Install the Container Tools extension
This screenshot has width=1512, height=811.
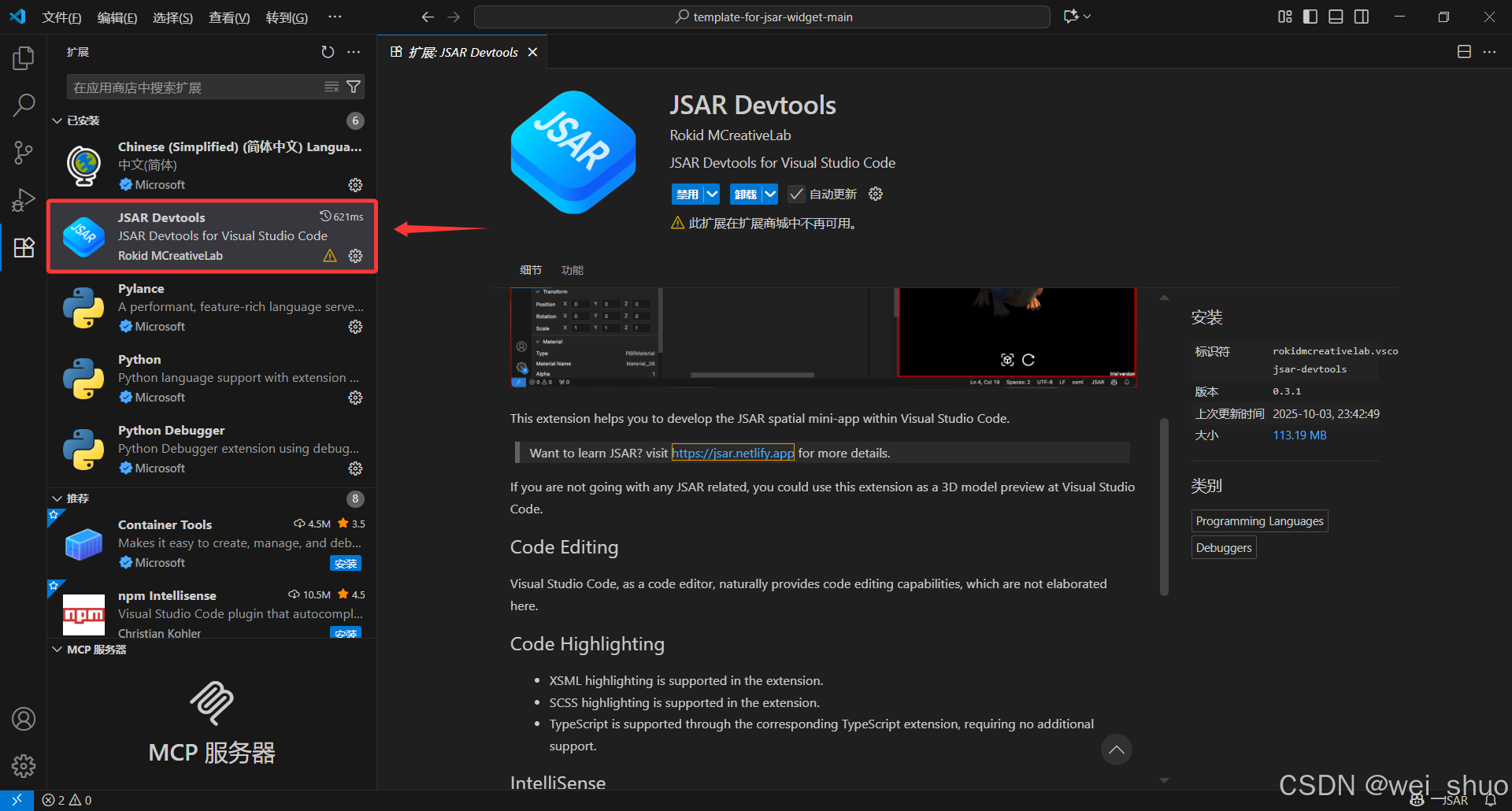pyautogui.click(x=346, y=563)
